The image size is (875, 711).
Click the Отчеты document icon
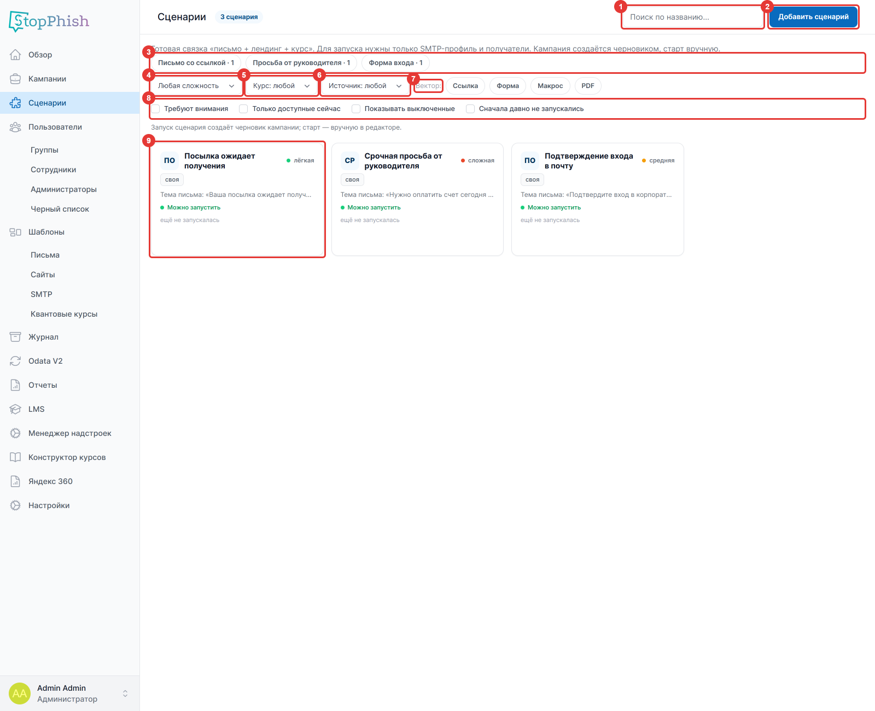[x=15, y=385]
